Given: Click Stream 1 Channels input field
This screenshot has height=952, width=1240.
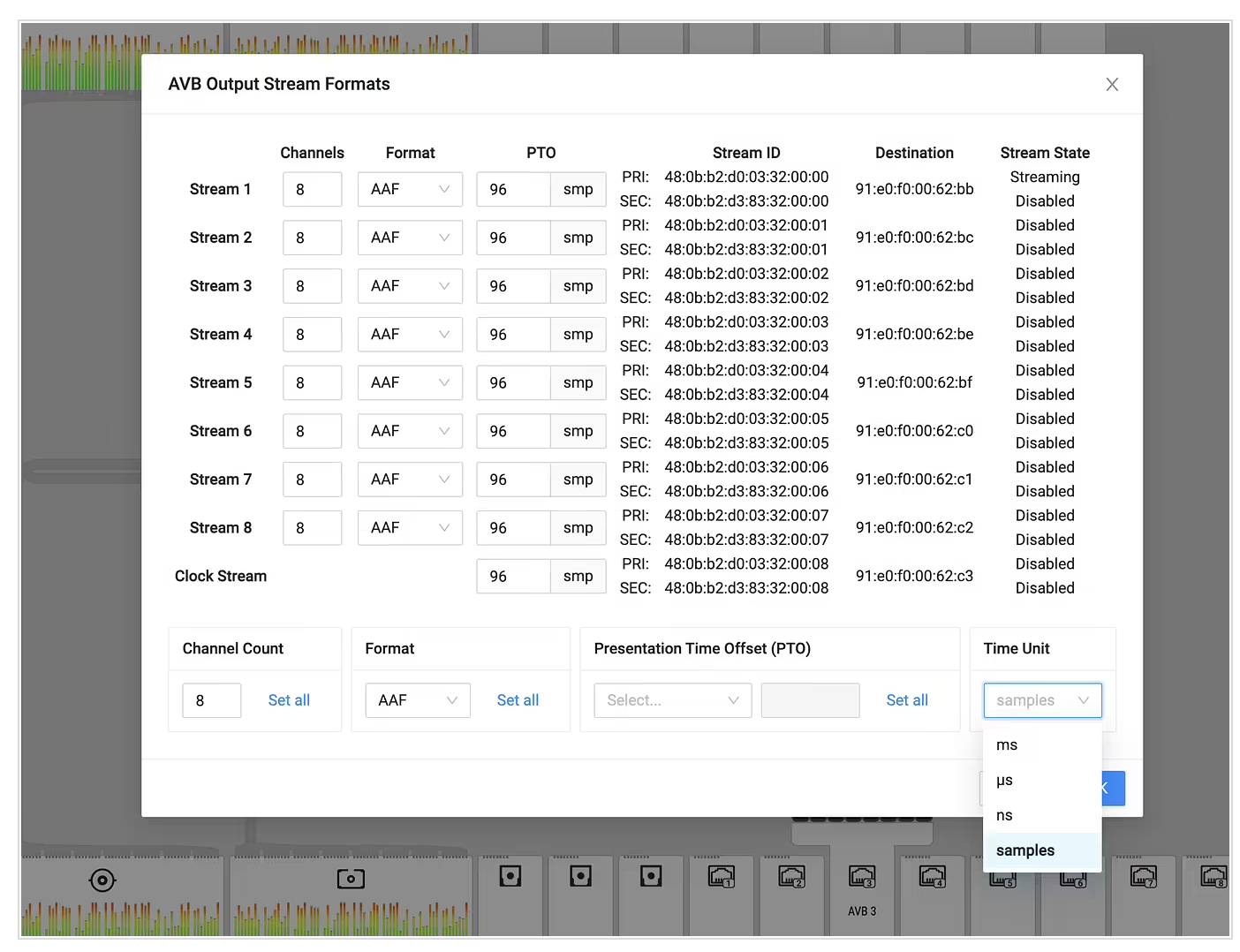Looking at the screenshot, I should pos(313,189).
